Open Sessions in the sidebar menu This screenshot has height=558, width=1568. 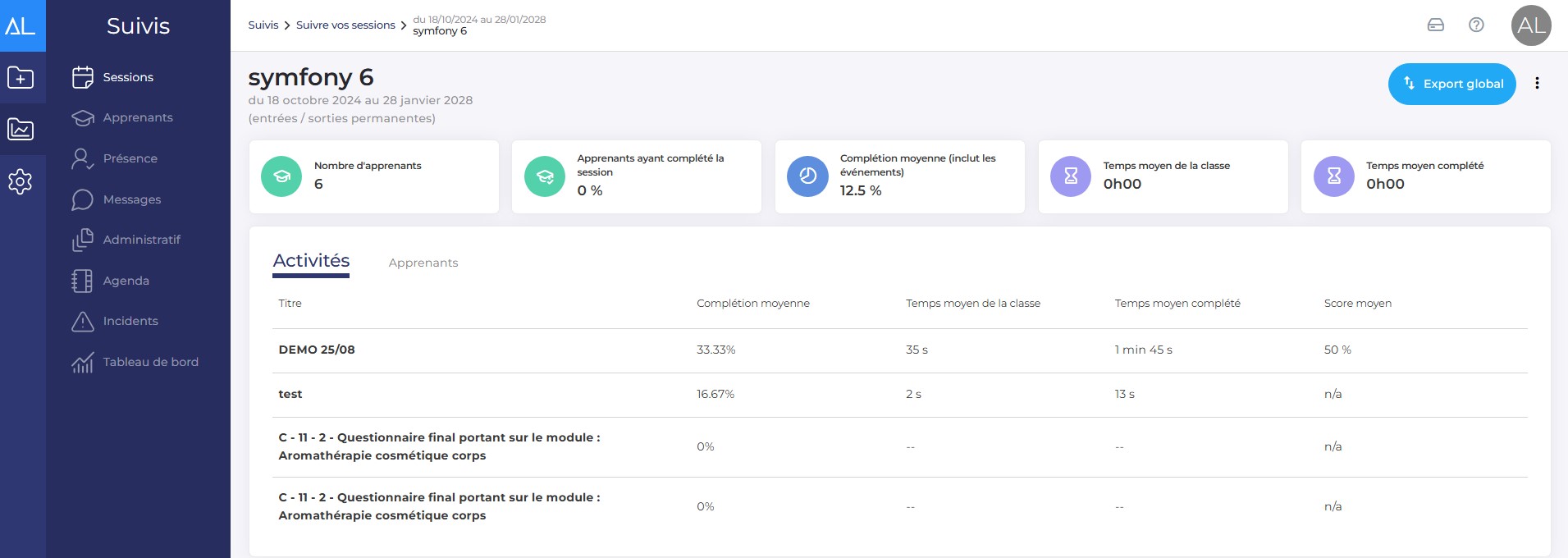128,77
